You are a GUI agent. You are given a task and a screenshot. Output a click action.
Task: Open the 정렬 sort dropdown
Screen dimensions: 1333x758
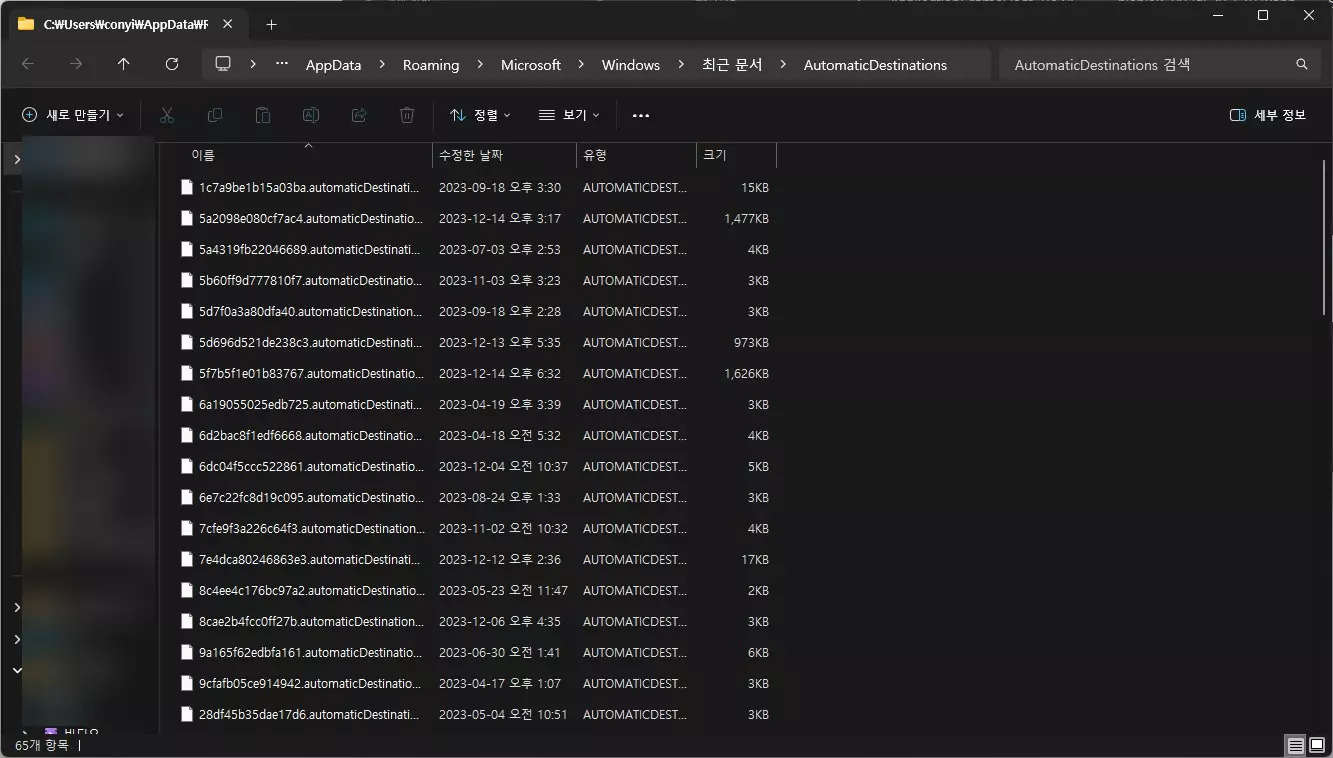[x=481, y=115]
